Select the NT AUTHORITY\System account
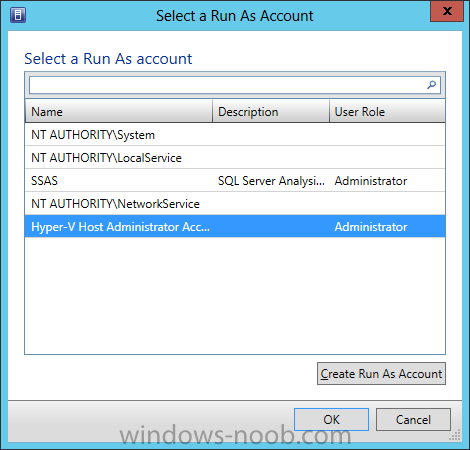470x450 pixels. click(x=235, y=135)
